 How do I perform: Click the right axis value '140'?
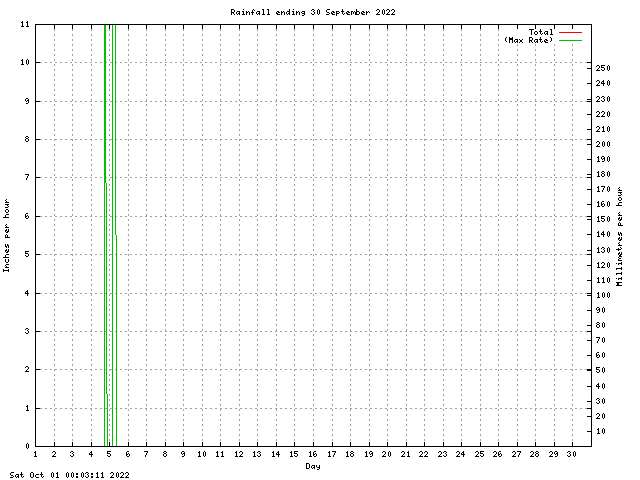[603, 234]
